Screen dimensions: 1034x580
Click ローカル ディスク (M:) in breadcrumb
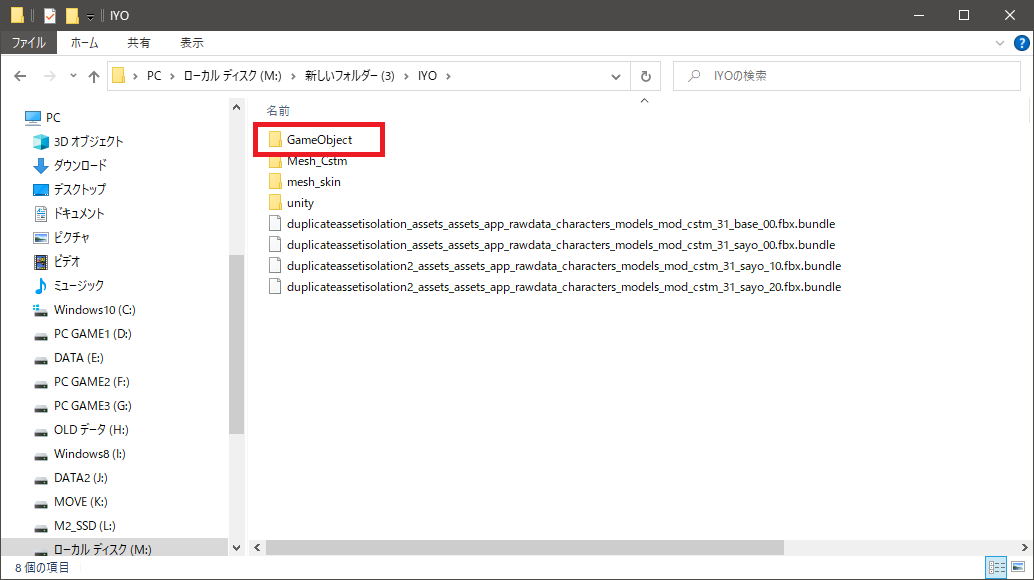[233, 76]
